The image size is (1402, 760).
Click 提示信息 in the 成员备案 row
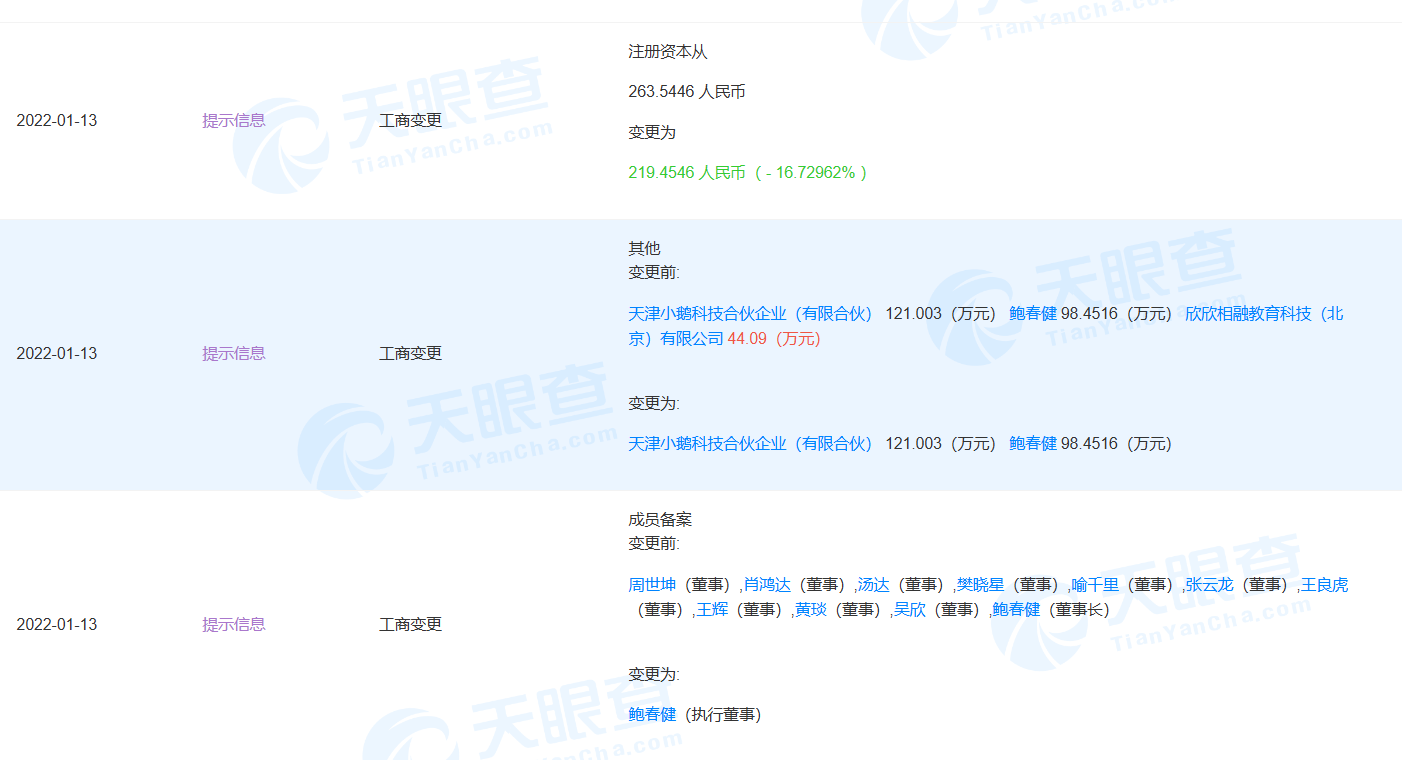tap(234, 625)
